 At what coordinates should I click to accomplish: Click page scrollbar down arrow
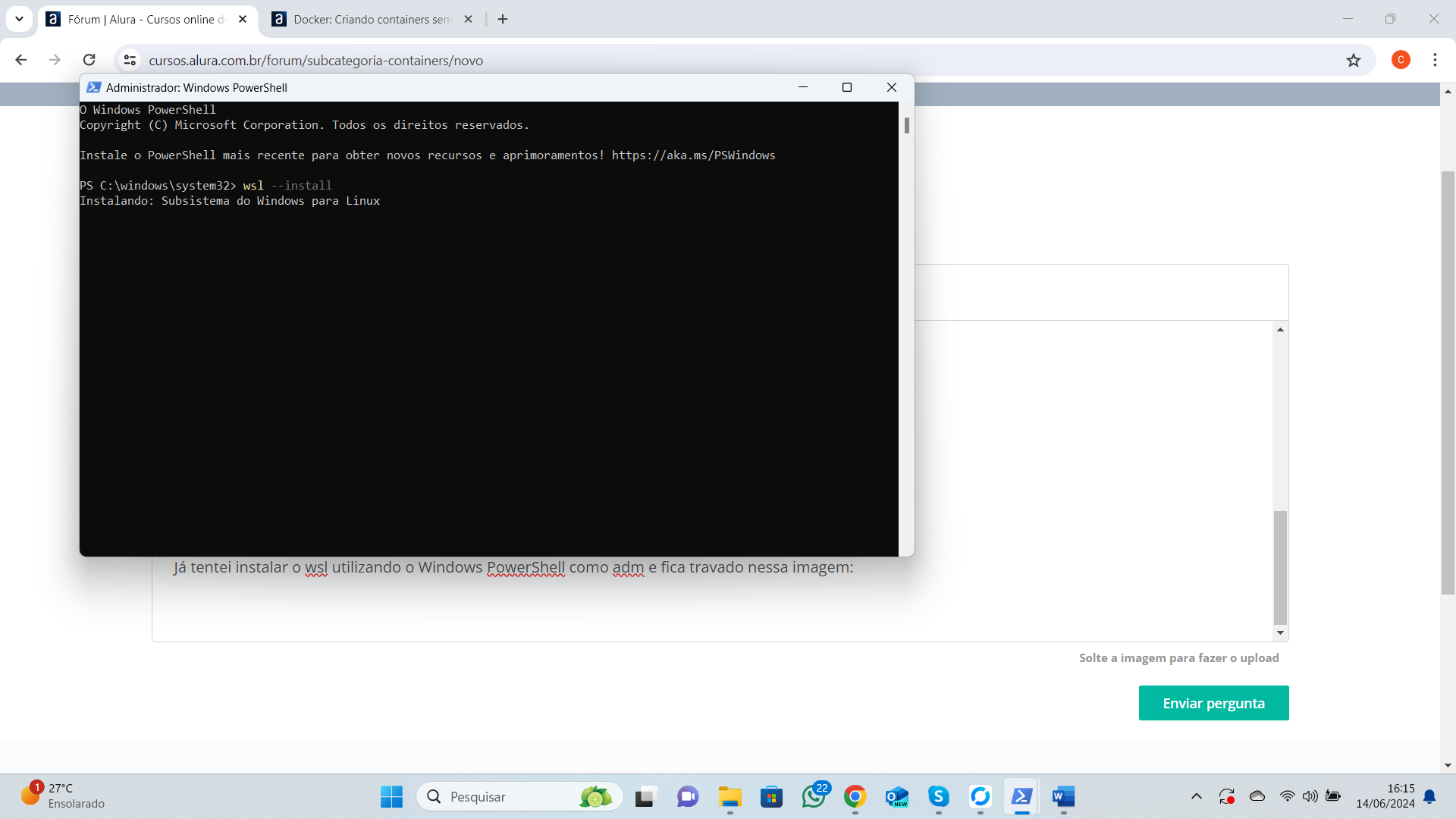(x=1448, y=766)
